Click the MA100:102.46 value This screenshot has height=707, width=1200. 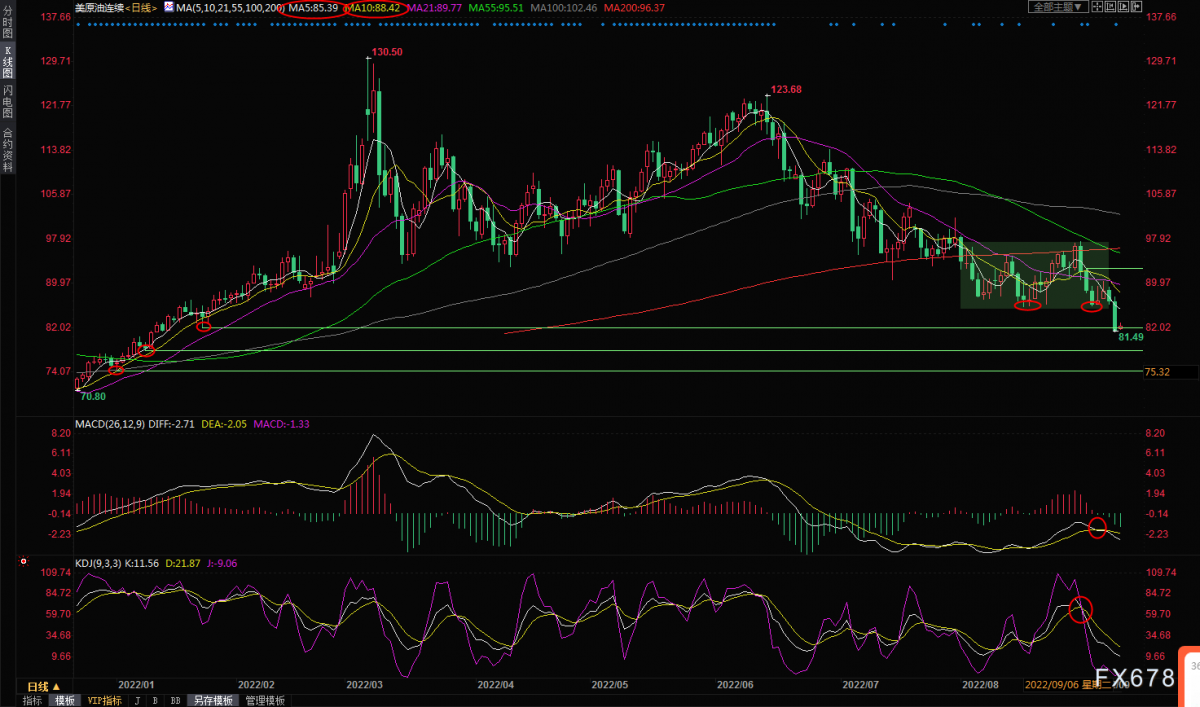coord(565,7)
